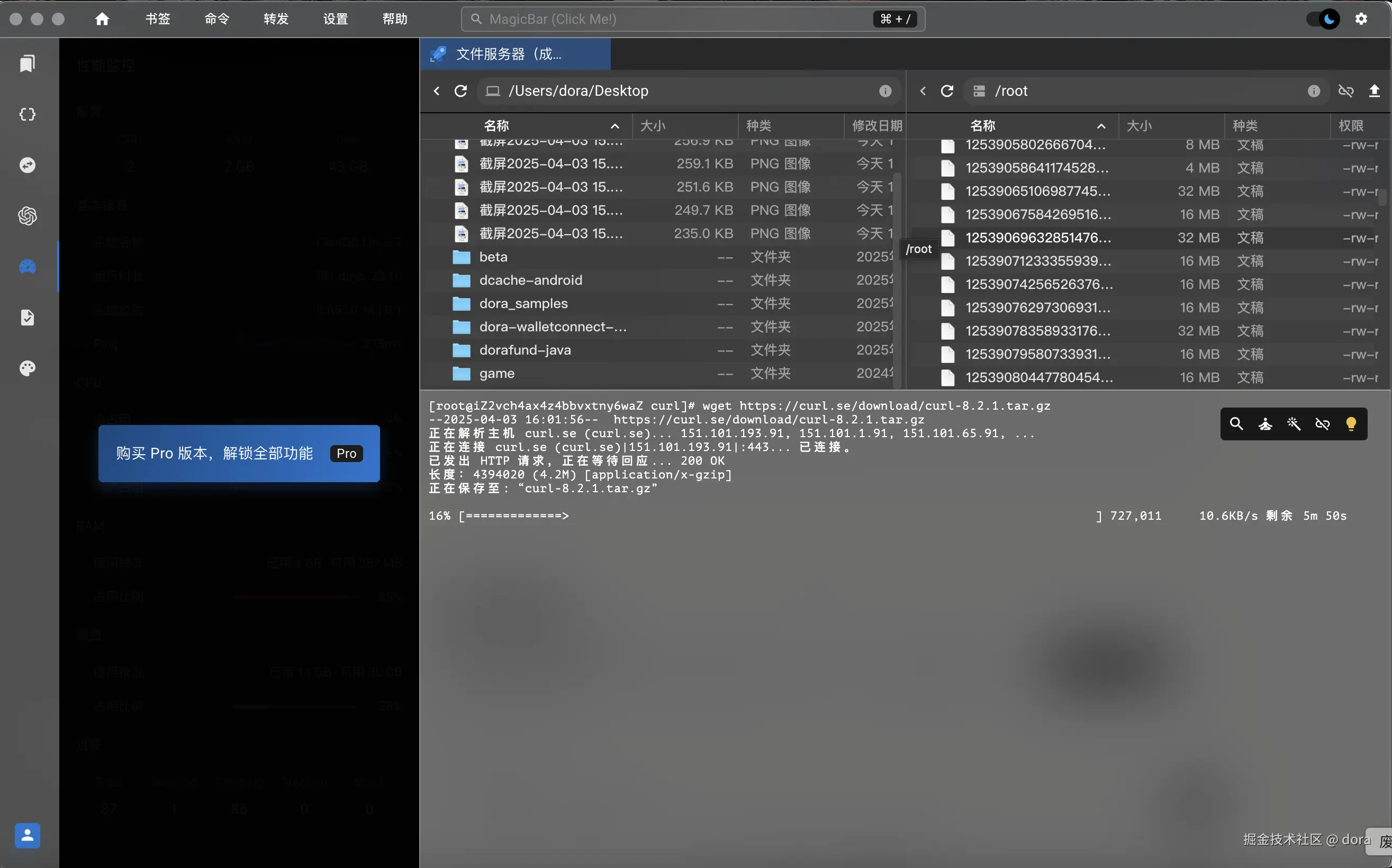The image size is (1392, 868).
Task: Toggle dark mode switch
Action: pyautogui.click(x=1323, y=19)
